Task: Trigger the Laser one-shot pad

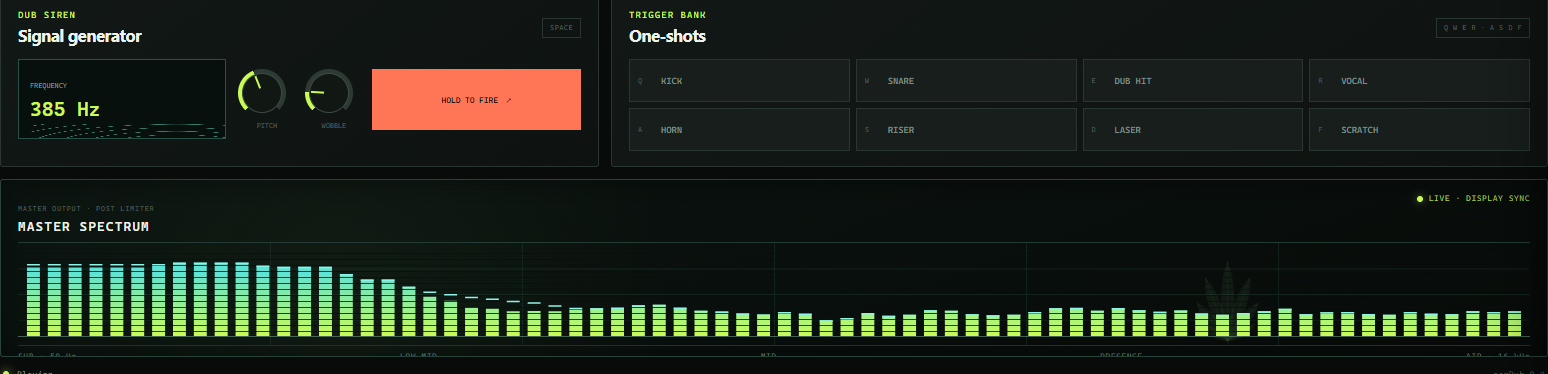Action: point(1193,130)
